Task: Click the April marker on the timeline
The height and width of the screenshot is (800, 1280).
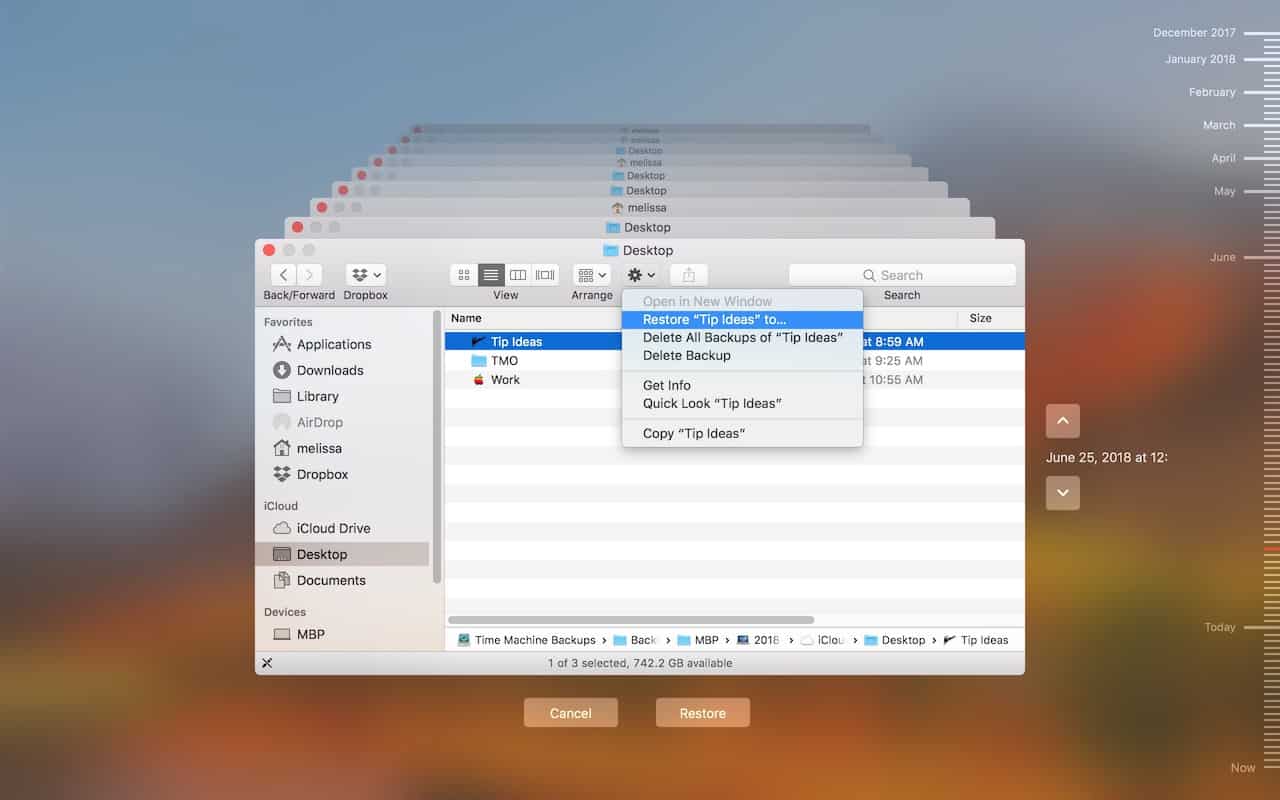Action: point(1223,158)
